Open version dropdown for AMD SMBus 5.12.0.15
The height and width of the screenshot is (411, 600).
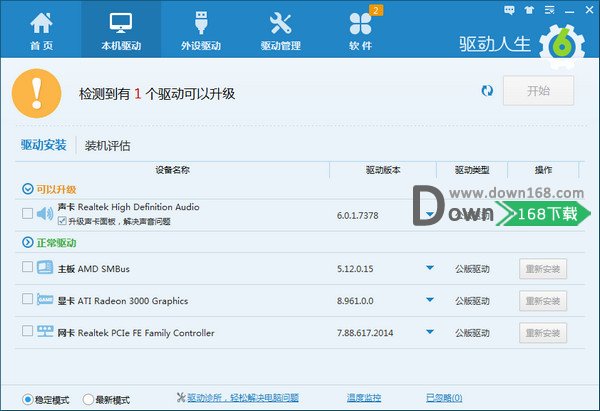click(x=430, y=267)
